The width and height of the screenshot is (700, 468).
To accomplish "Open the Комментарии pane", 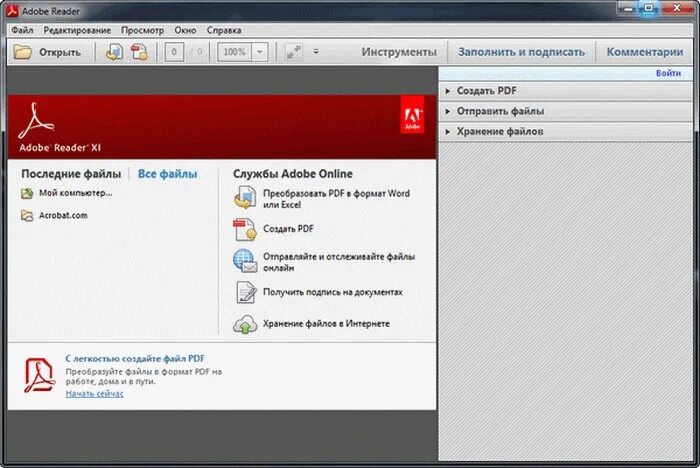I will [645, 52].
